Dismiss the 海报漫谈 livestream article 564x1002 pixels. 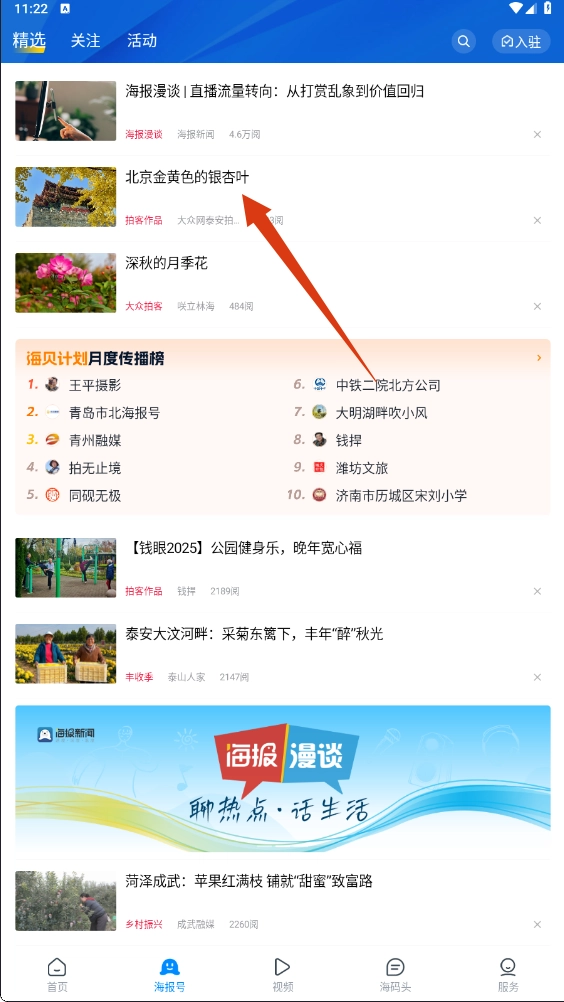tap(537, 134)
